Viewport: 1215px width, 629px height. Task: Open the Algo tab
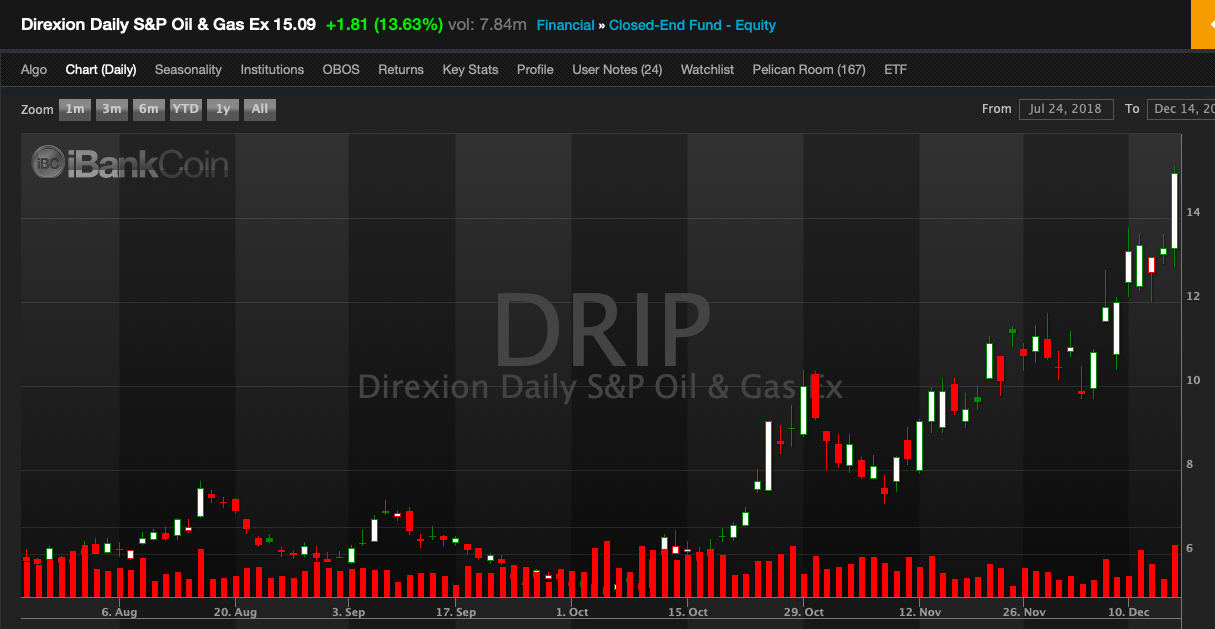34,70
